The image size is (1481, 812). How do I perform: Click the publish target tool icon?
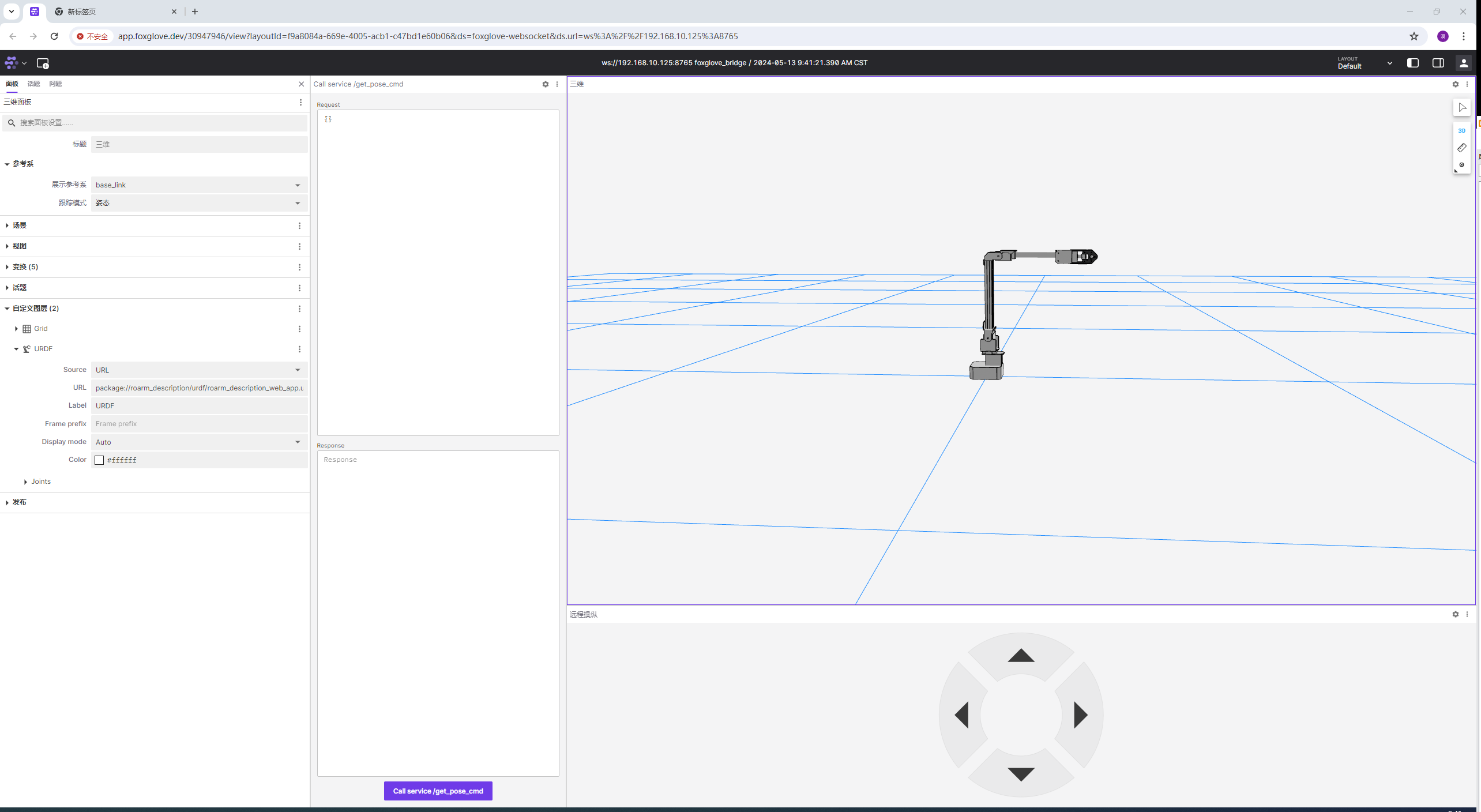(x=1461, y=165)
